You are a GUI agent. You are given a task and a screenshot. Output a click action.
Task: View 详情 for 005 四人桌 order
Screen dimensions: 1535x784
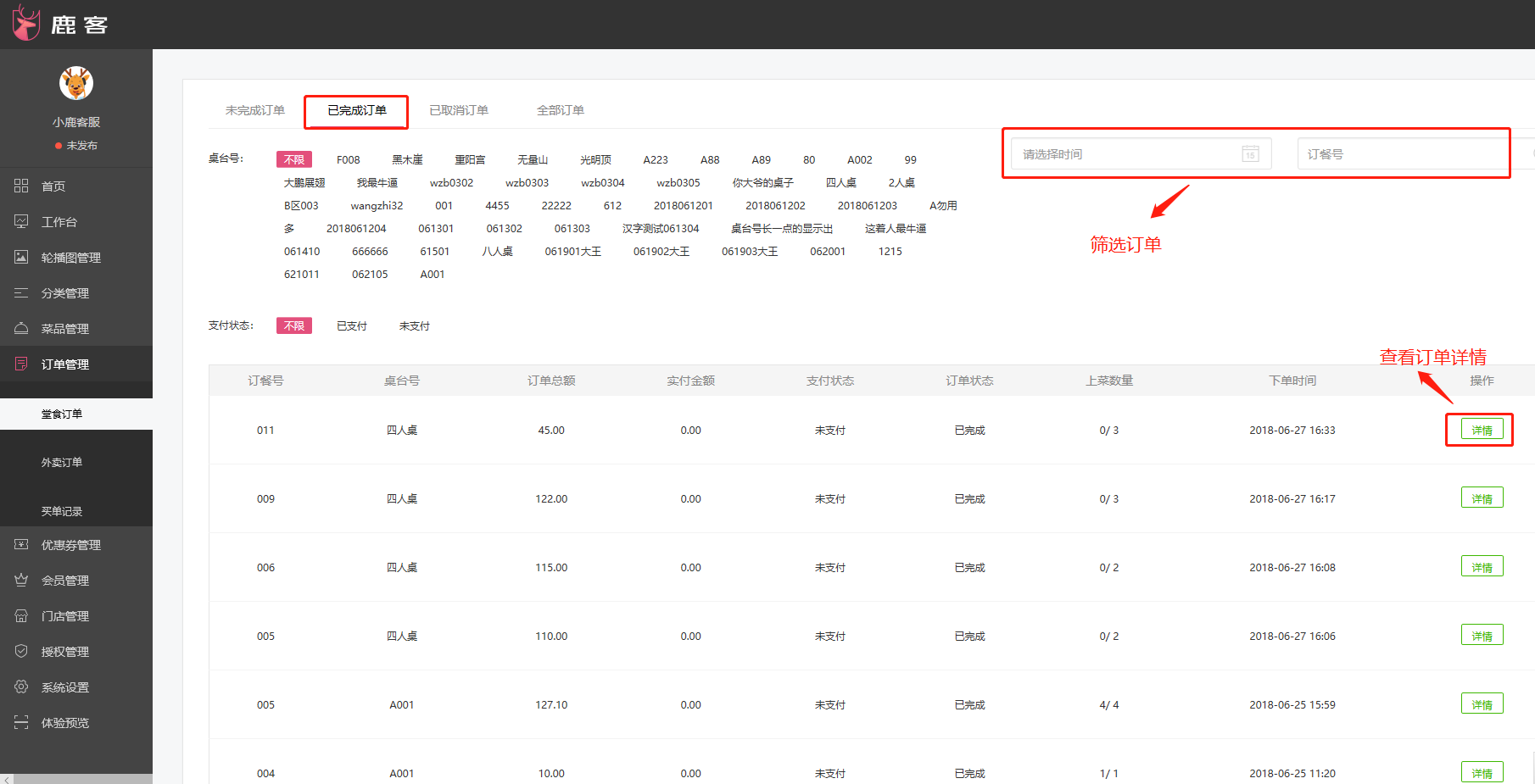(1482, 635)
